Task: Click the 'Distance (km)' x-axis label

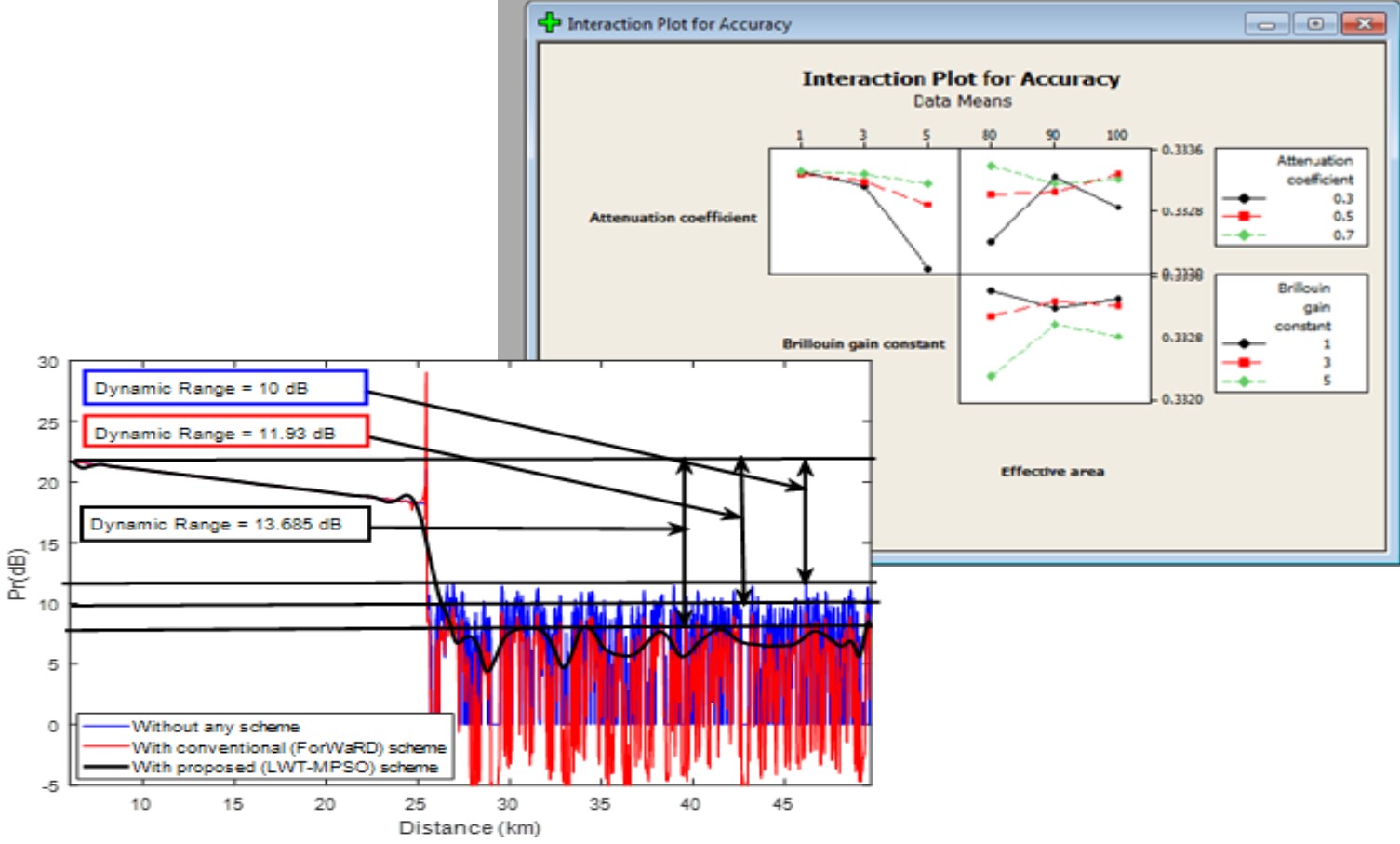Action: (x=470, y=827)
